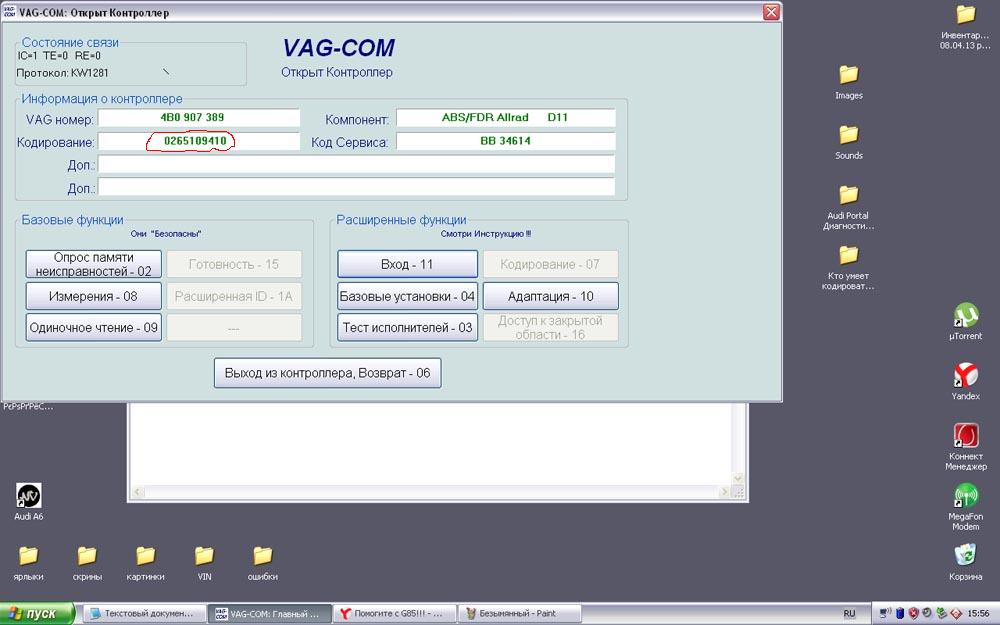
Task: Click Опрос памяти неисправностей - 02 button
Action: [x=93, y=264]
